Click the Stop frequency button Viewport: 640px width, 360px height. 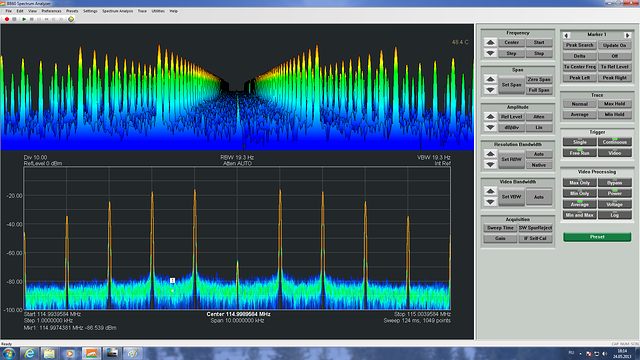[539, 53]
